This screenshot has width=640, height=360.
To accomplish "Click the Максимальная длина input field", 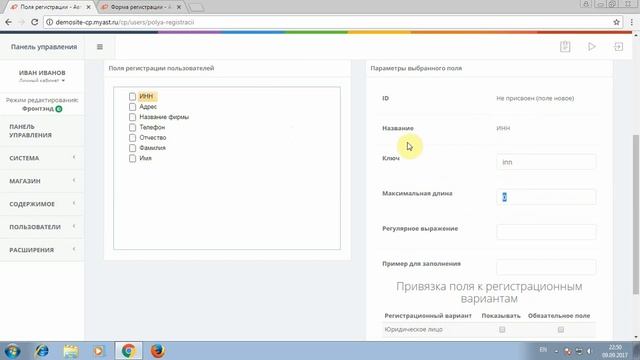I will point(546,197).
